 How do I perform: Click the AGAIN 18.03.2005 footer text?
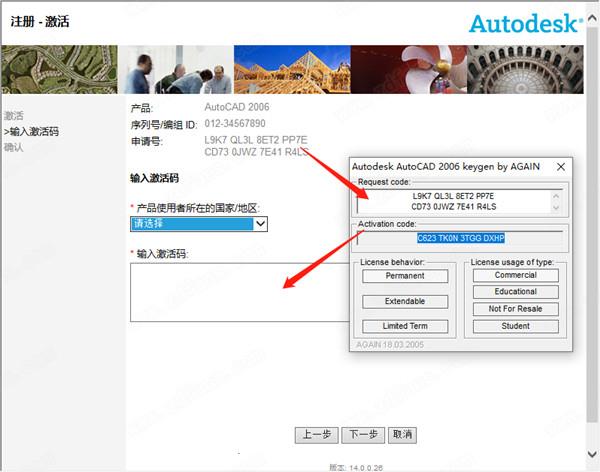(390, 345)
